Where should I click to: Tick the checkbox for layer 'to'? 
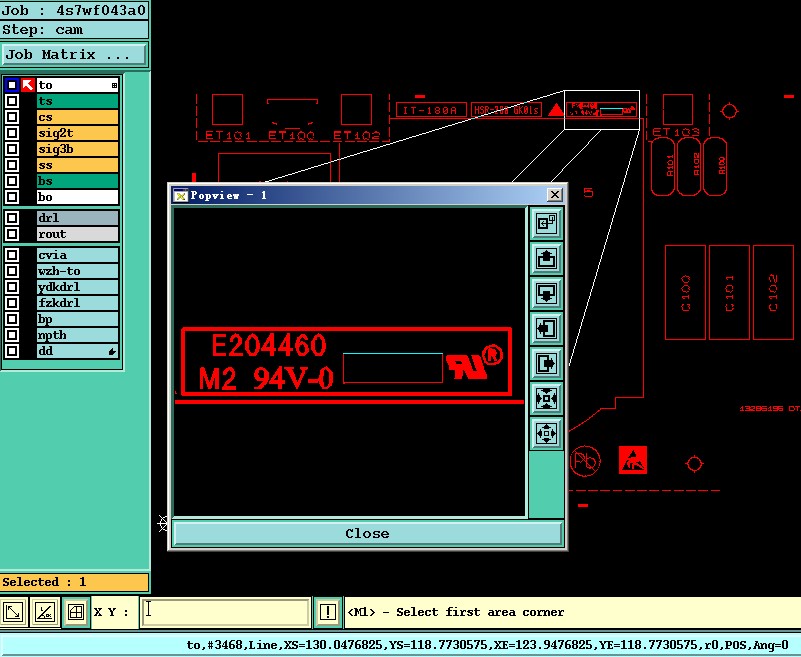(12, 85)
